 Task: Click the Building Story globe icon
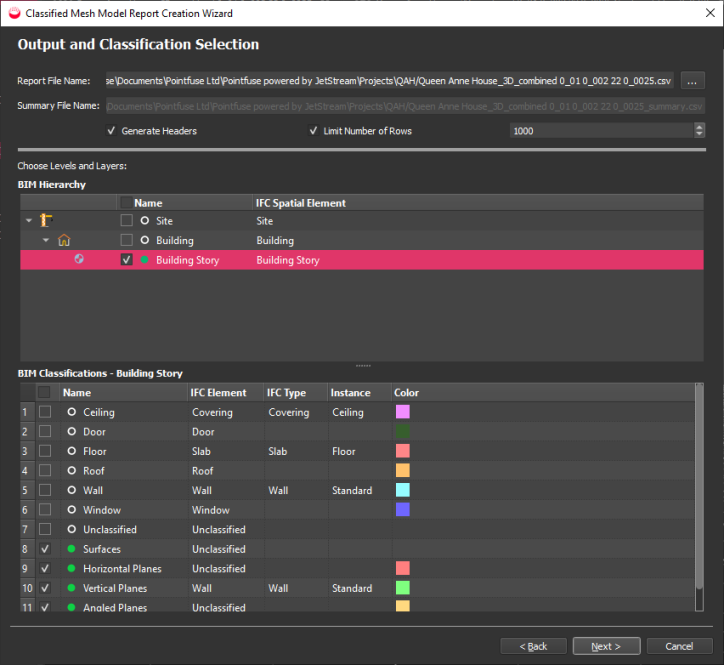point(79,259)
